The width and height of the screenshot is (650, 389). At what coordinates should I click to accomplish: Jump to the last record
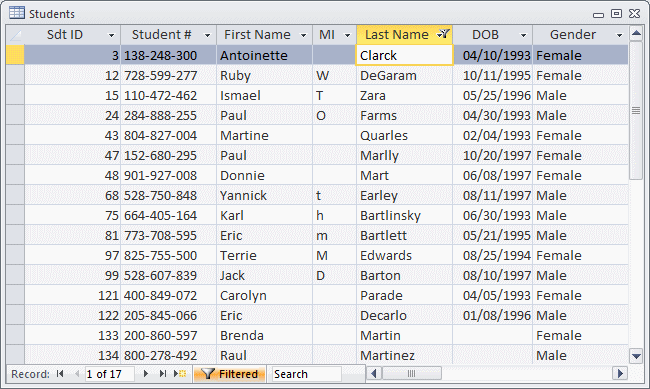pyautogui.click(x=162, y=374)
